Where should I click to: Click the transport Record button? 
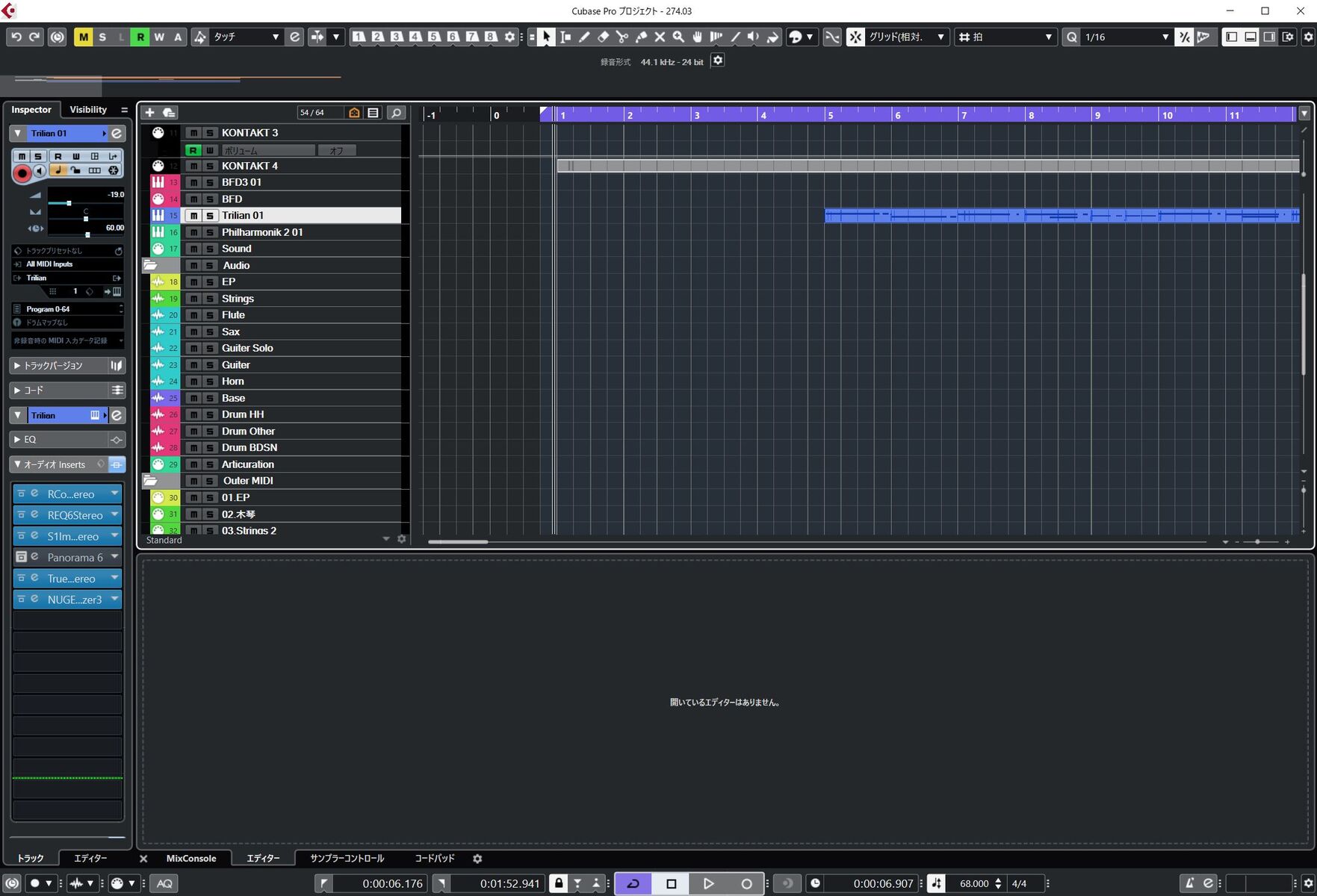coord(746,883)
